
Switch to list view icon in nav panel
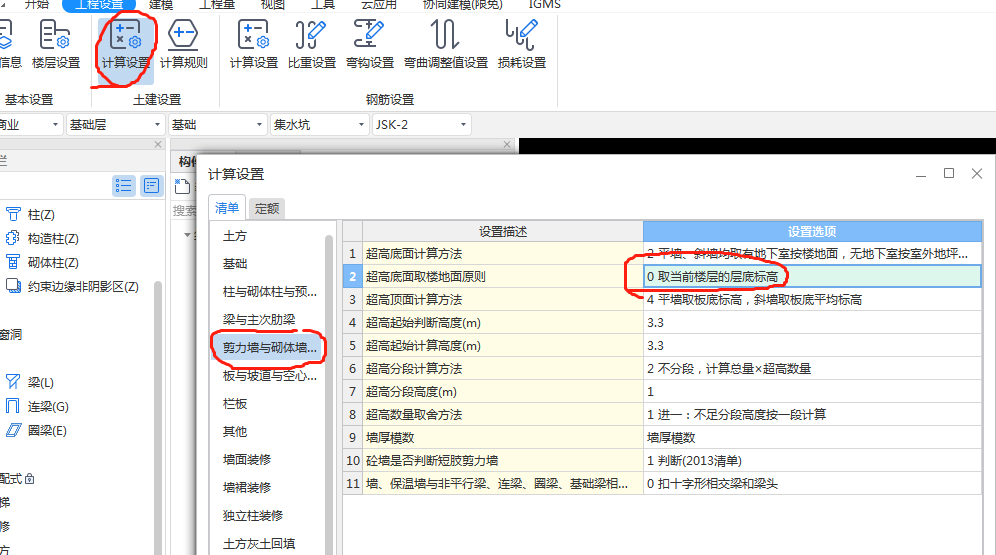(124, 186)
